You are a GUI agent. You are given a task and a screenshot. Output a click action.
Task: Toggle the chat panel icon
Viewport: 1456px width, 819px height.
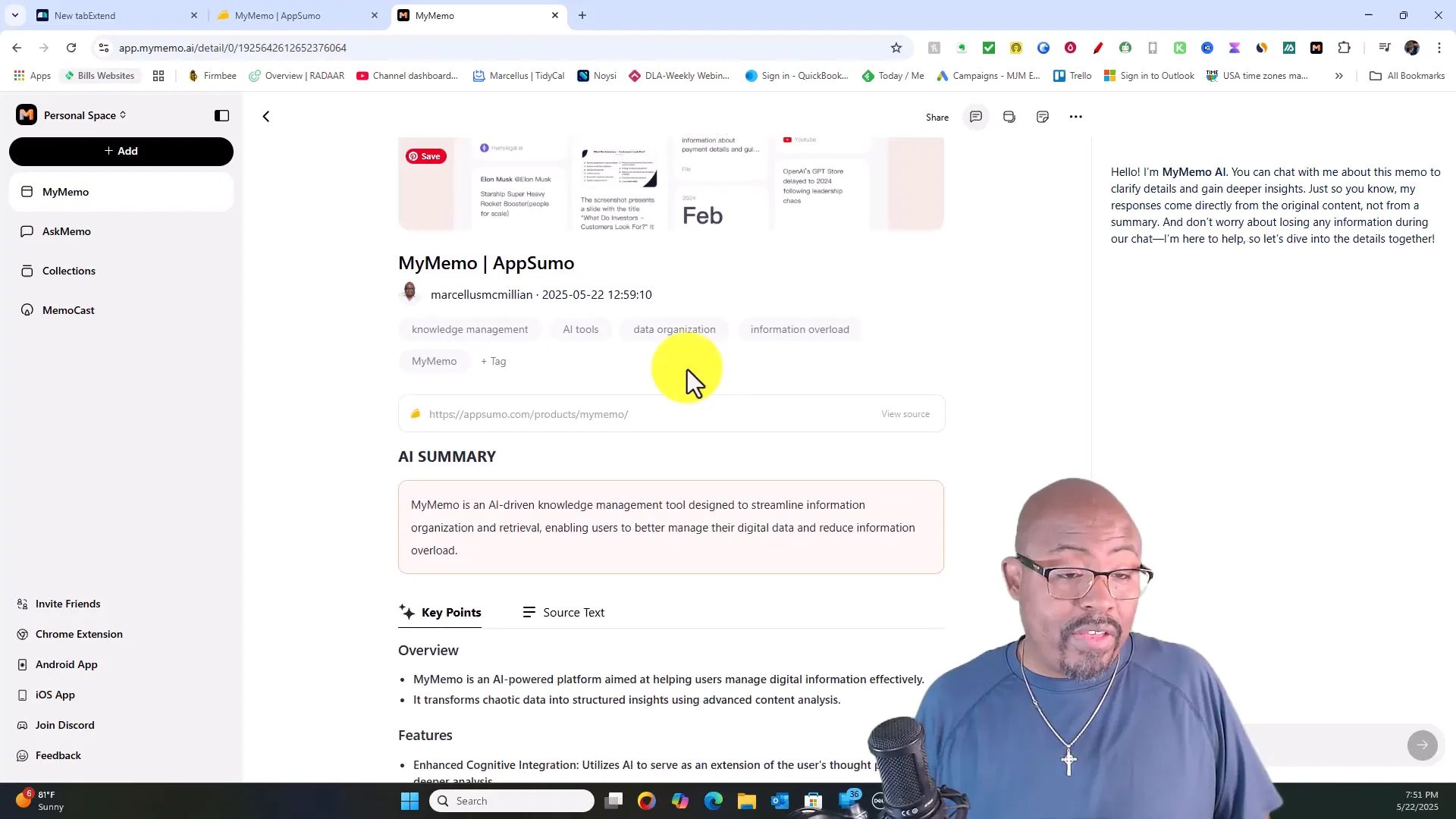tap(976, 117)
